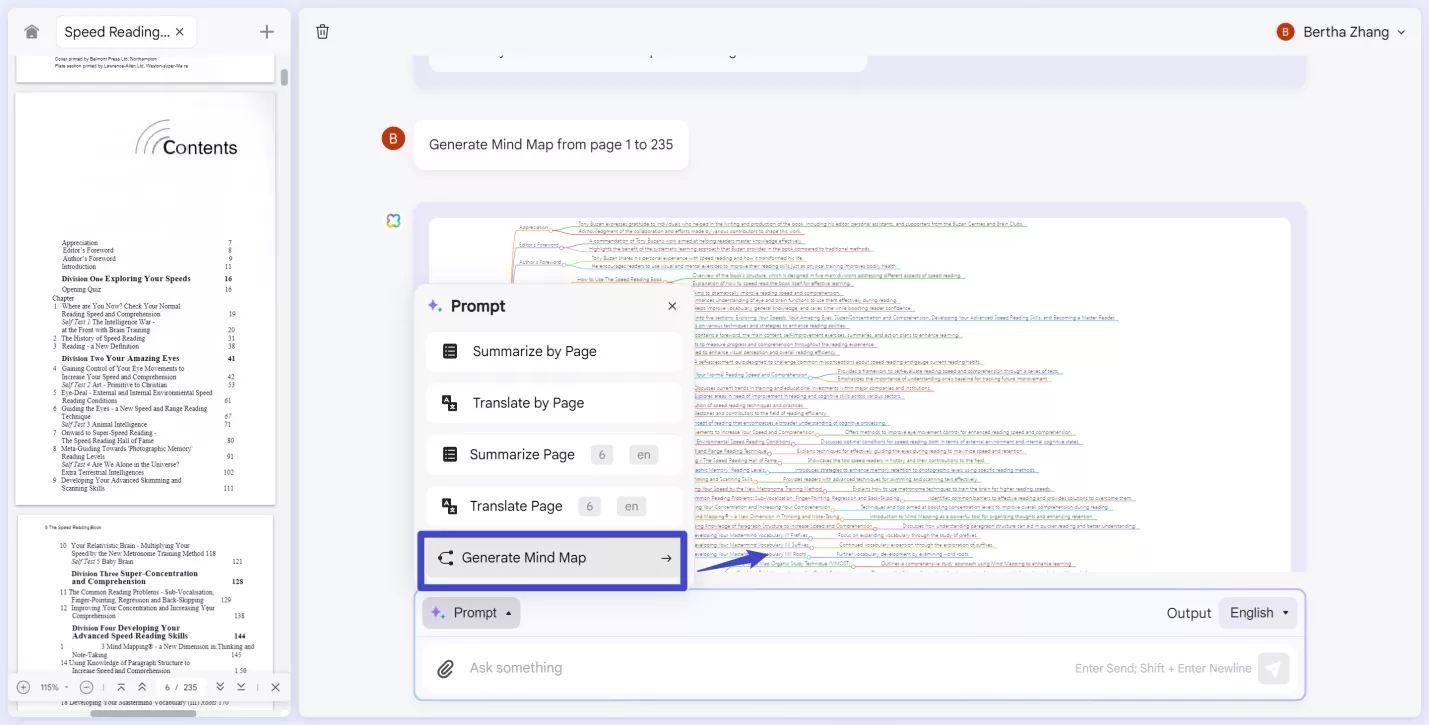
Task: Click the horizontal scrollbar of PDF panel
Action: pos(143,713)
